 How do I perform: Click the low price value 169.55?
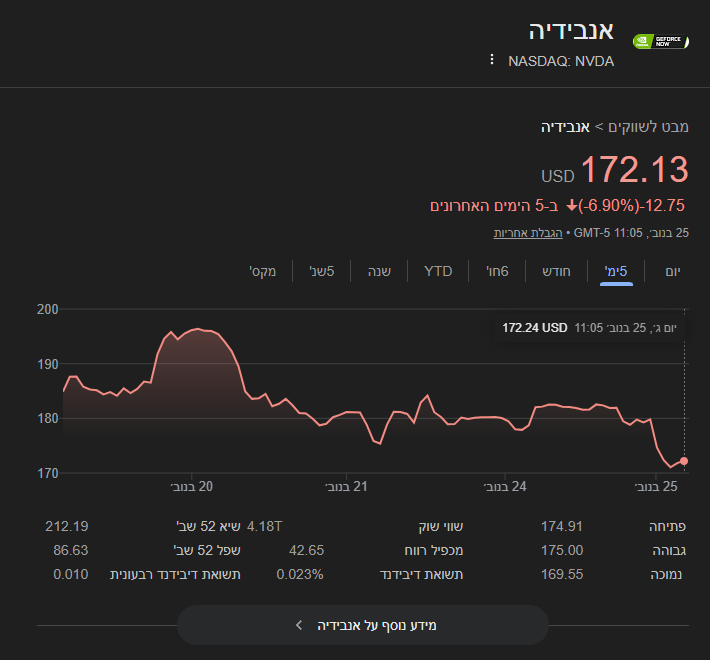[562, 574]
